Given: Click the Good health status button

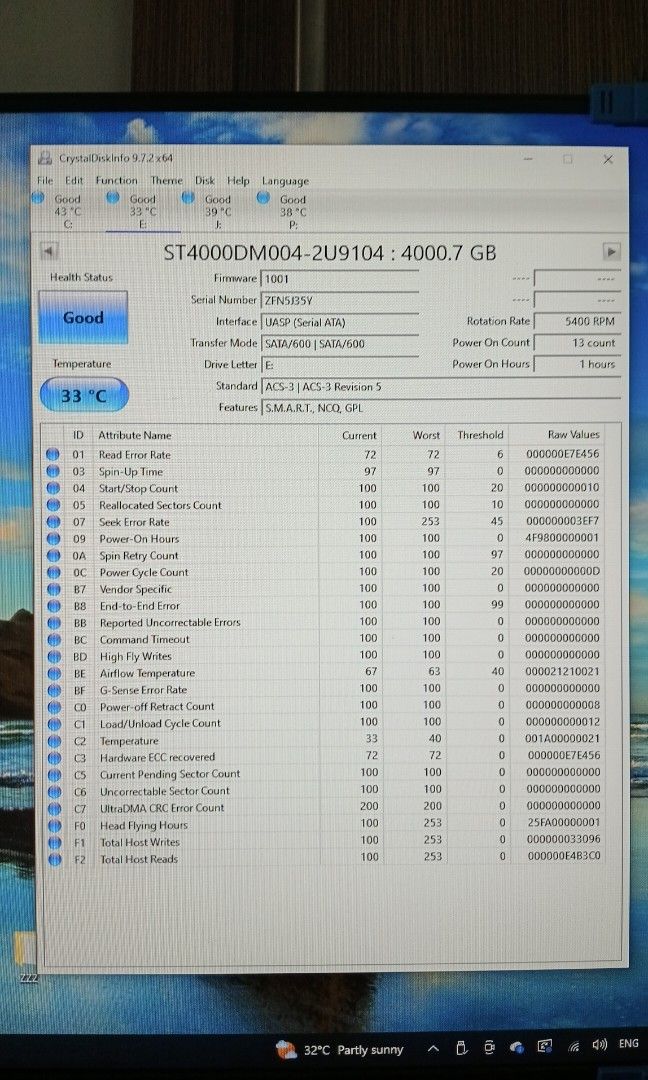Looking at the screenshot, I should 83,318.
